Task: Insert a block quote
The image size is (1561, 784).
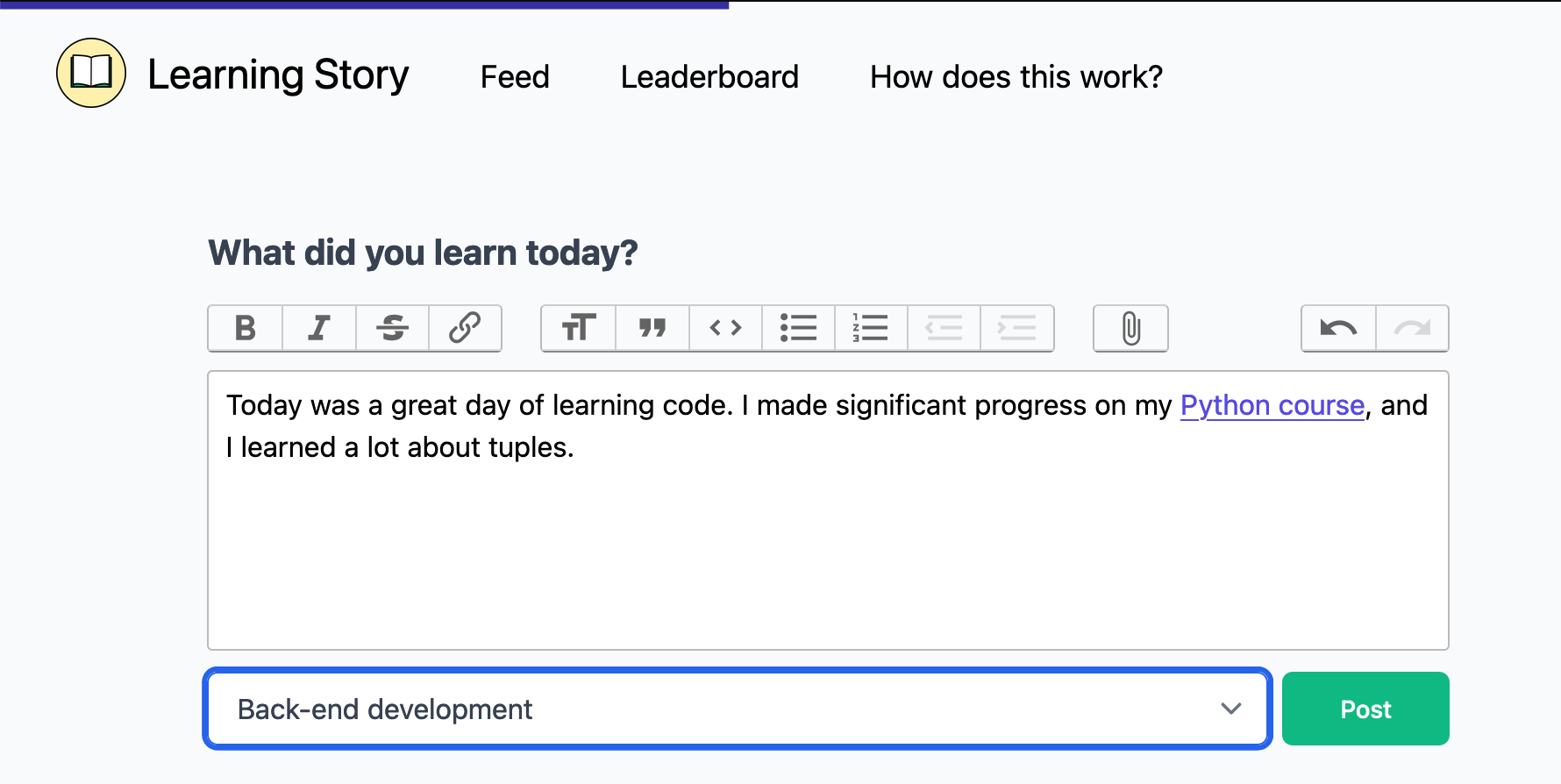Action: click(x=652, y=328)
